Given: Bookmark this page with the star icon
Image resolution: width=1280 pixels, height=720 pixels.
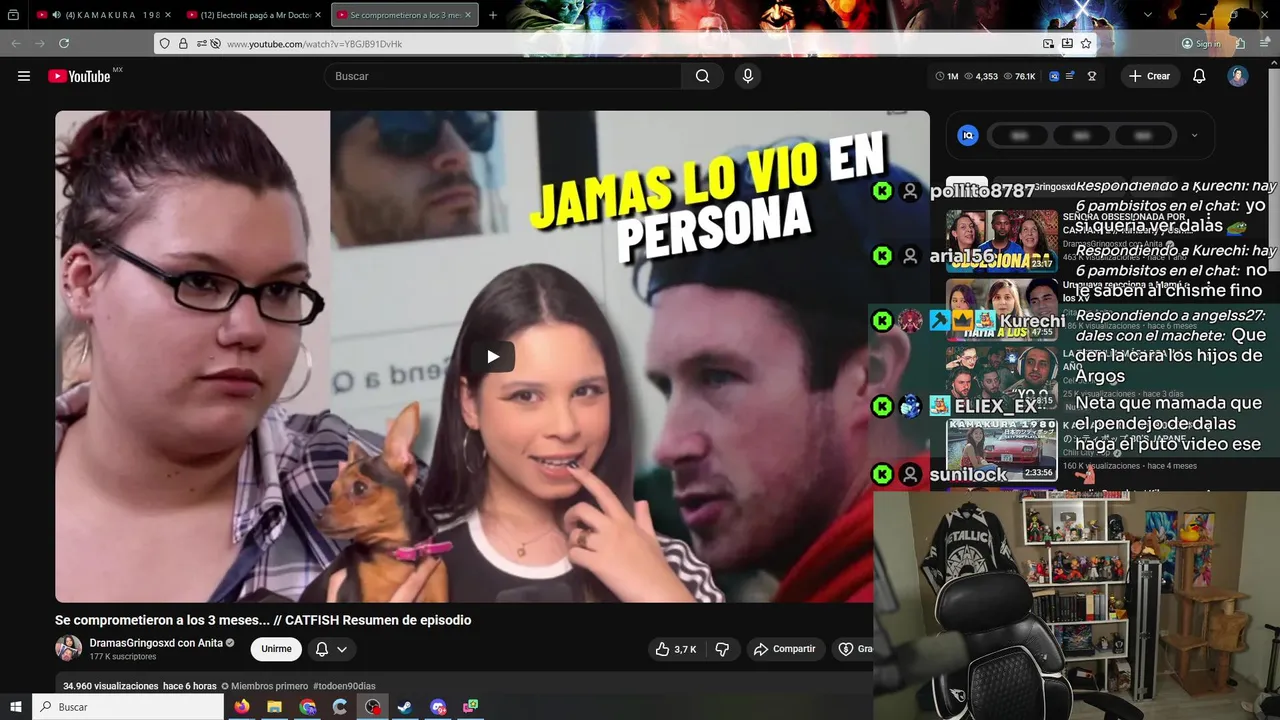Looking at the screenshot, I should 1086,44.
